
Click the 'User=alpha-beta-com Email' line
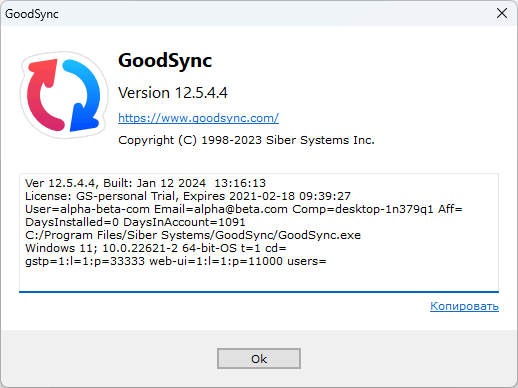pyautogui.click(x=244, y=209)
